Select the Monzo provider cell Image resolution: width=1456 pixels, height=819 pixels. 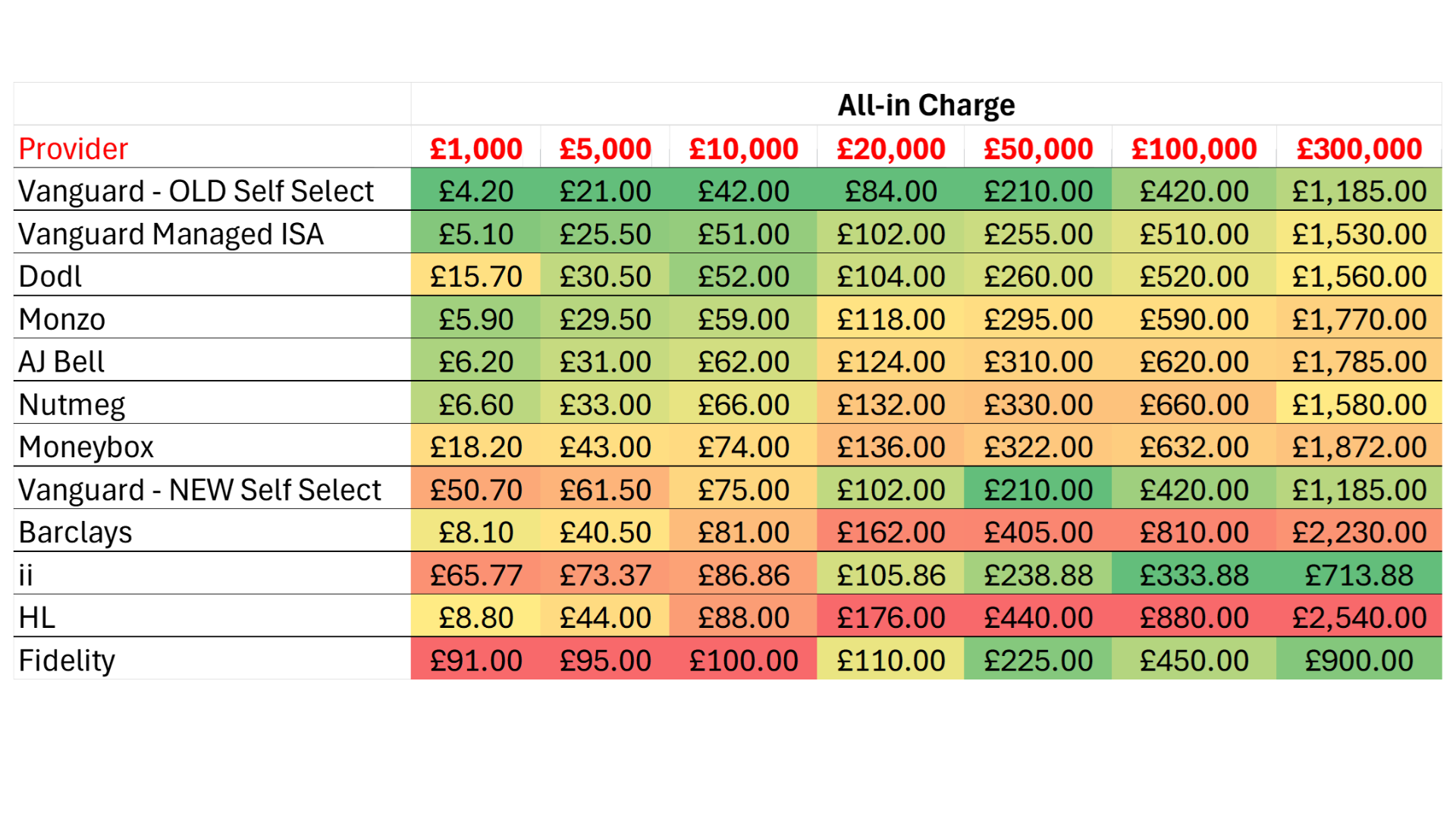coord(212,318)
